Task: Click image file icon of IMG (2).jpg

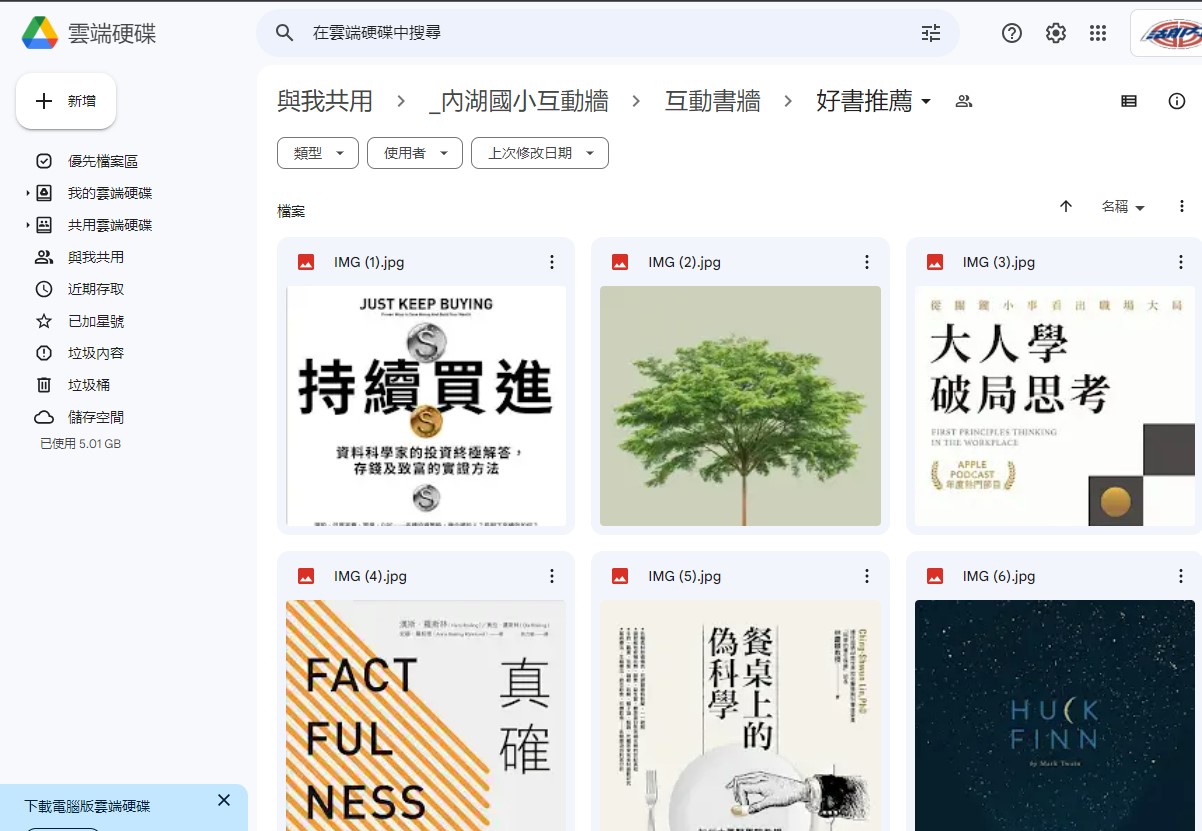Action: click(620, 262)
